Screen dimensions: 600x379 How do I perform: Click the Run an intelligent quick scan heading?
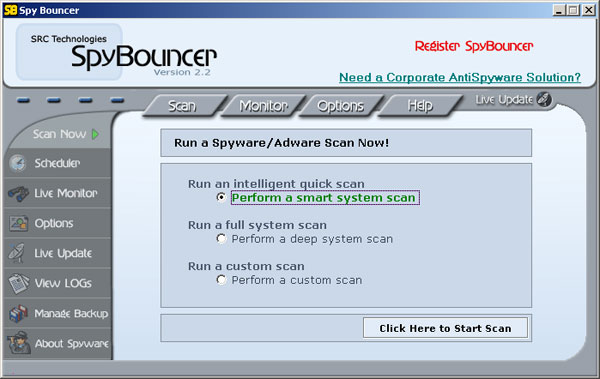276,184
